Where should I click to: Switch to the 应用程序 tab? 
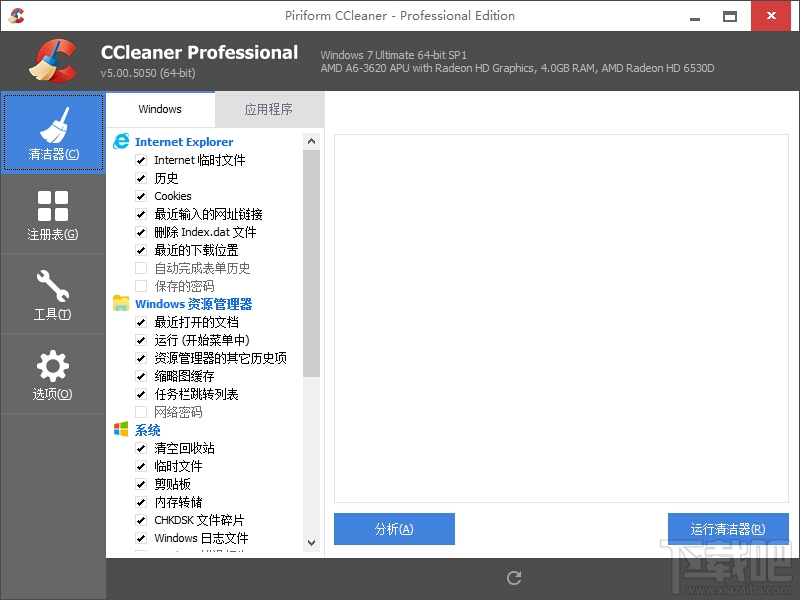[269, 111]
